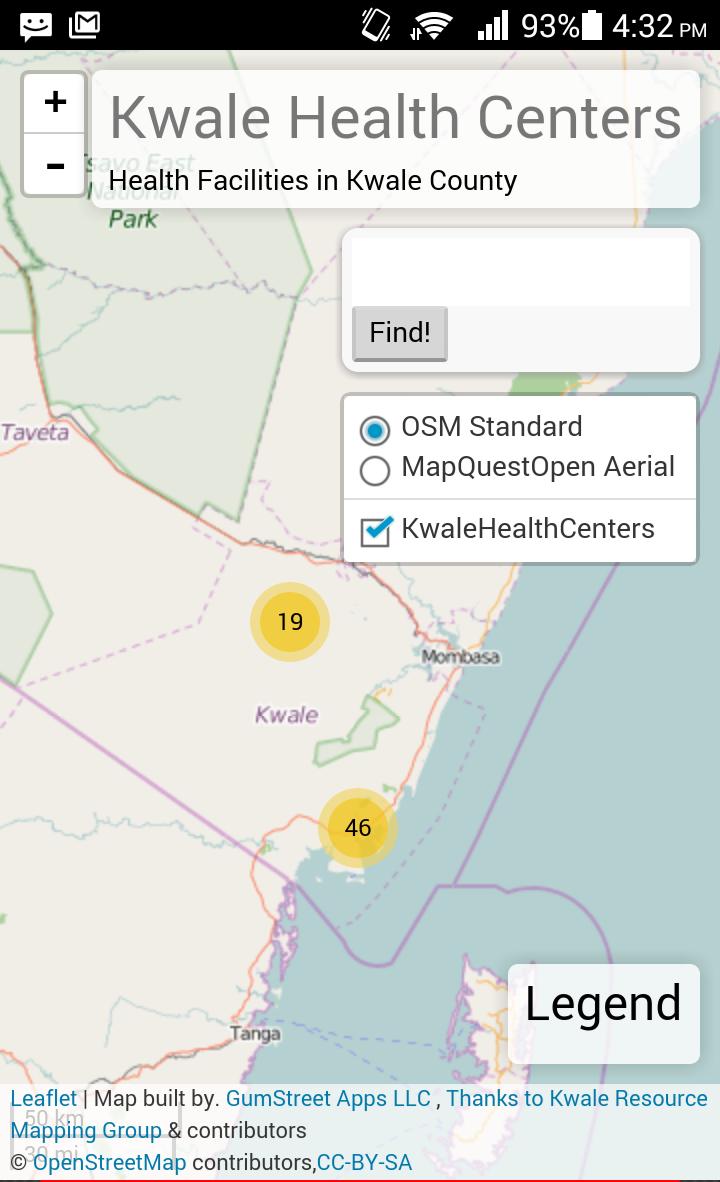Focus the search text field above Find!
The image size is (720, 1182).
520,271
